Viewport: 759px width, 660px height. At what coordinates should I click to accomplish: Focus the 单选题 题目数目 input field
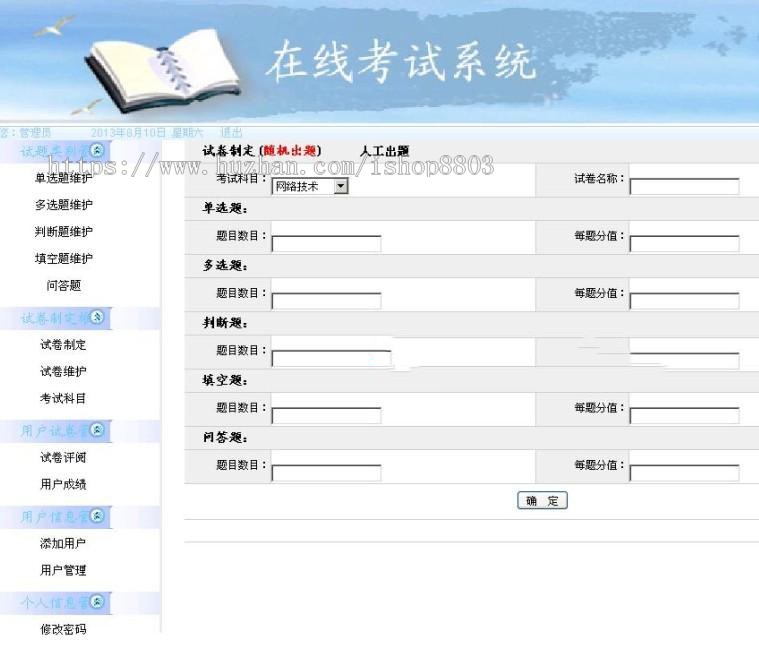point(327,244)
